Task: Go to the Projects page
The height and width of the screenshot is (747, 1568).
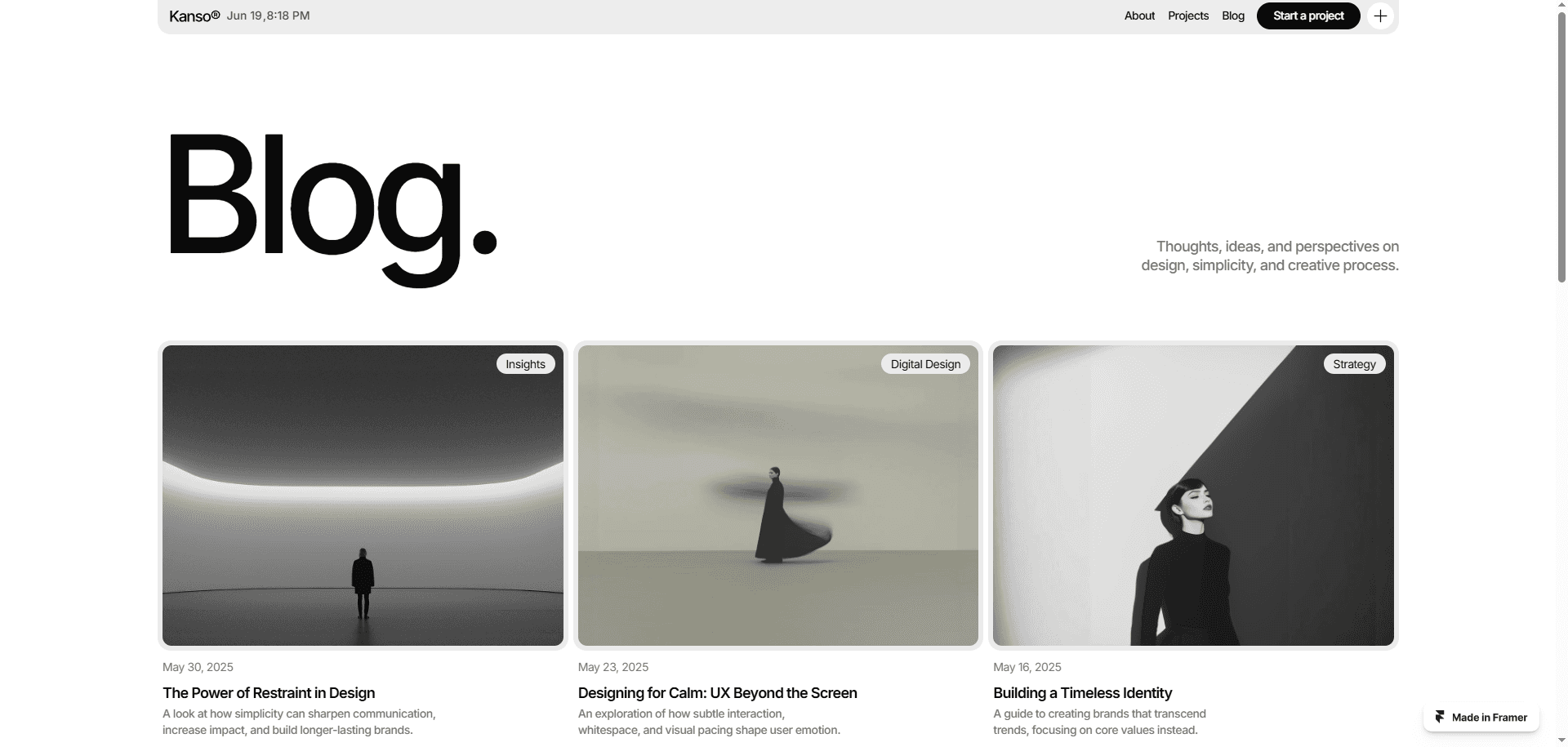Action: point(1188,16)
